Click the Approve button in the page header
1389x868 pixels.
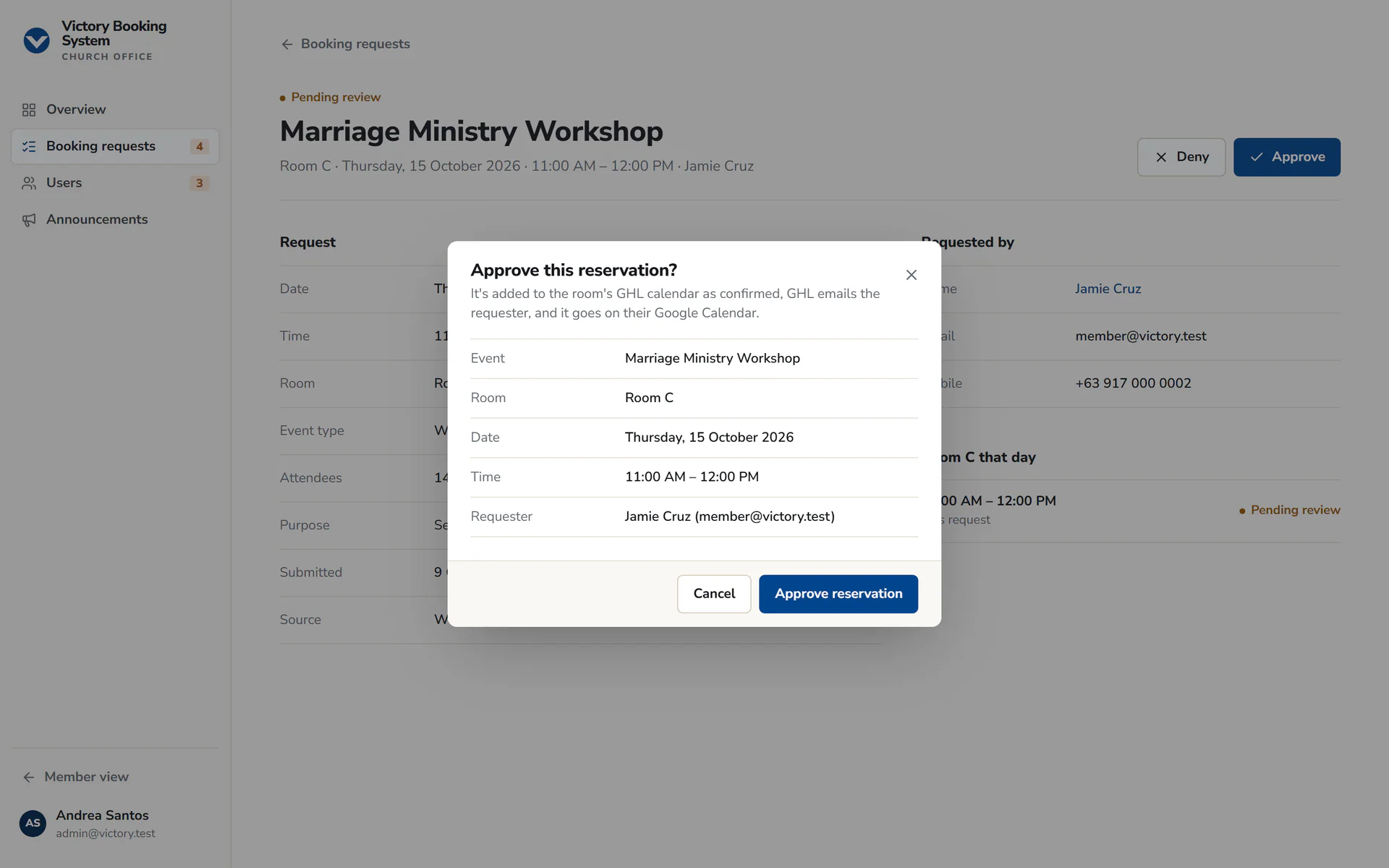1287,157
